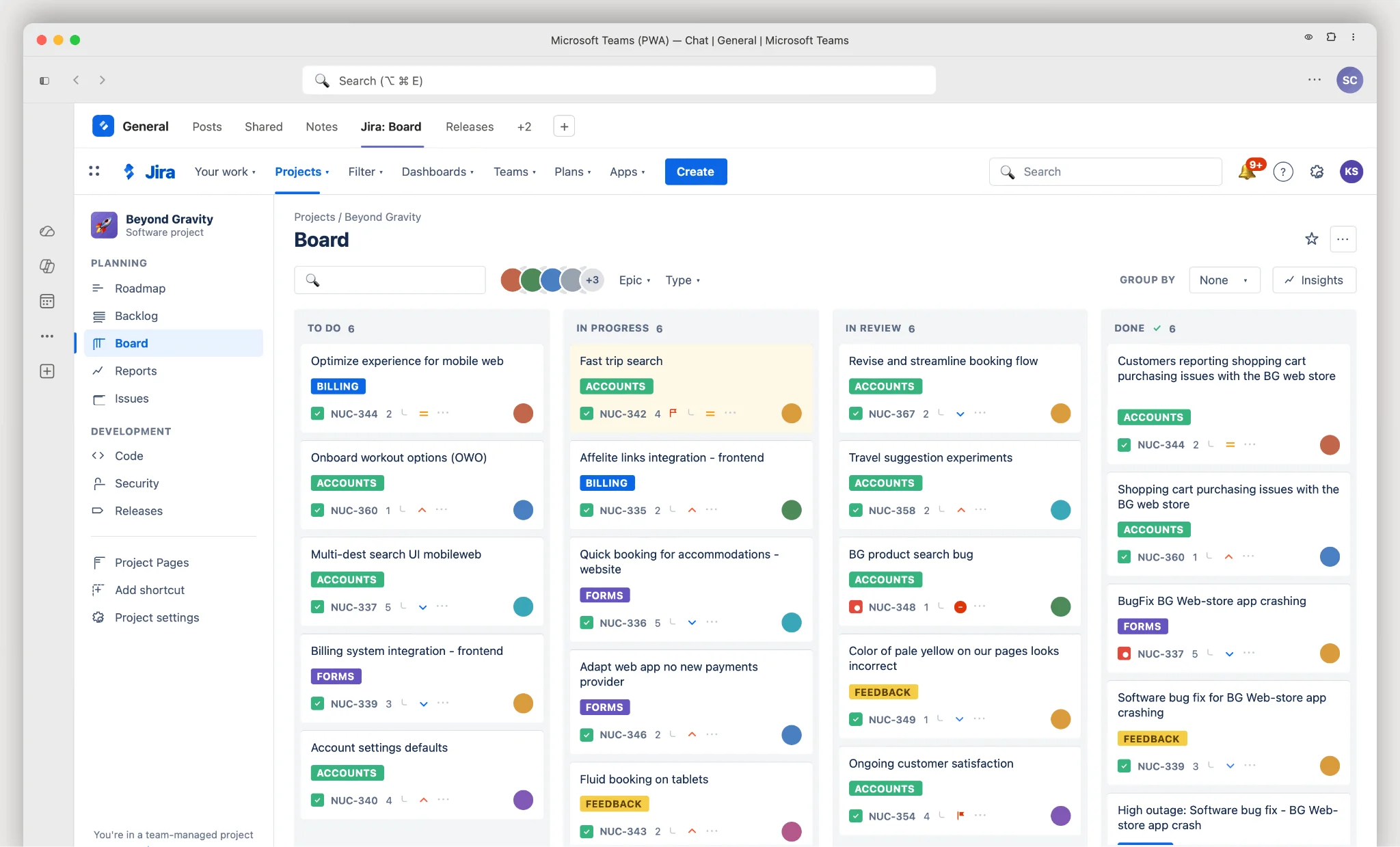Open the Beyond Gravity breadcrumb link
Image resolution: width=1400 pixels, height=847 pixels.
click(383, 217)
